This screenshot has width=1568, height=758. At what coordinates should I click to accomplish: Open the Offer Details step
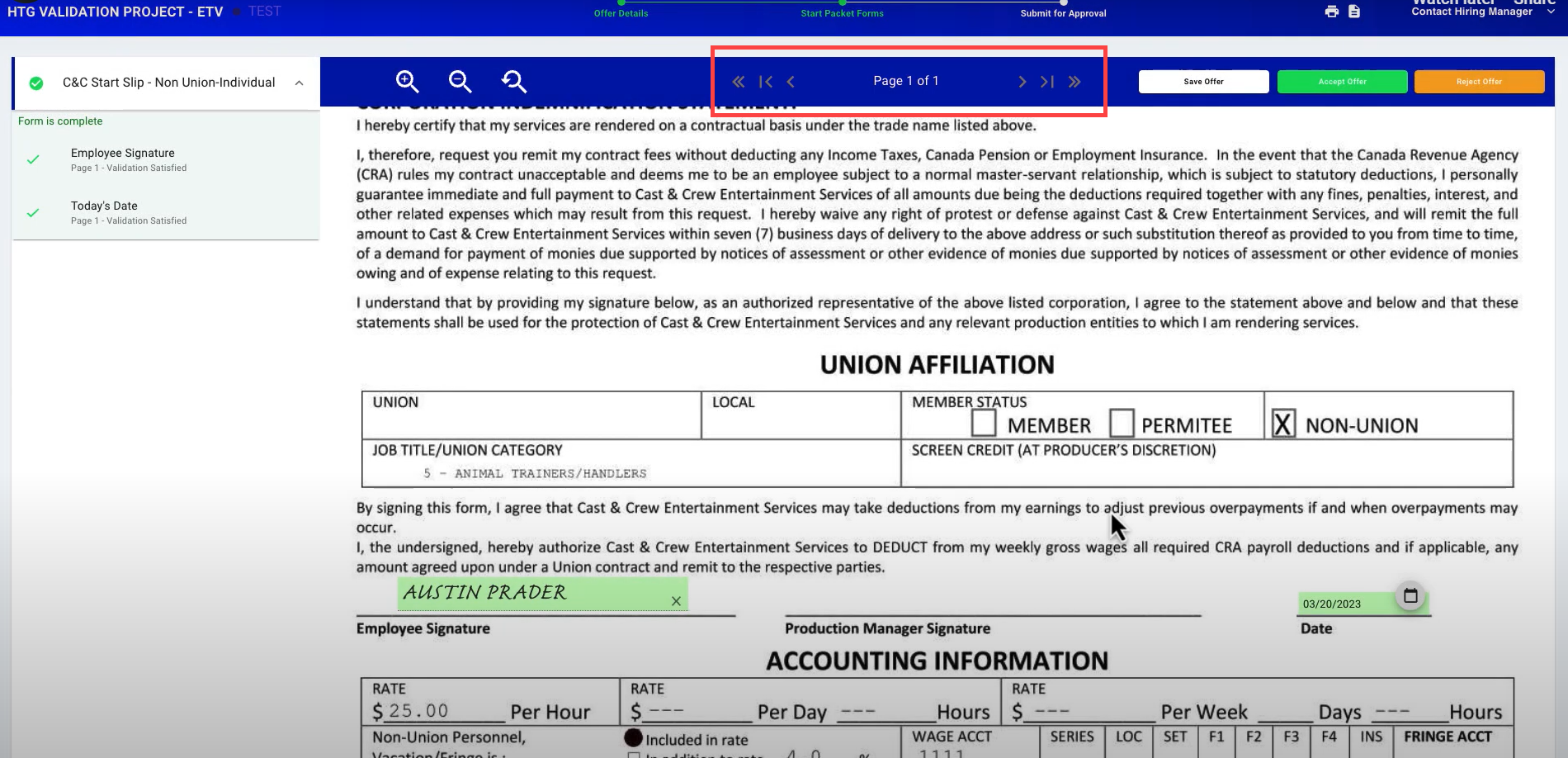coord(621,13)
